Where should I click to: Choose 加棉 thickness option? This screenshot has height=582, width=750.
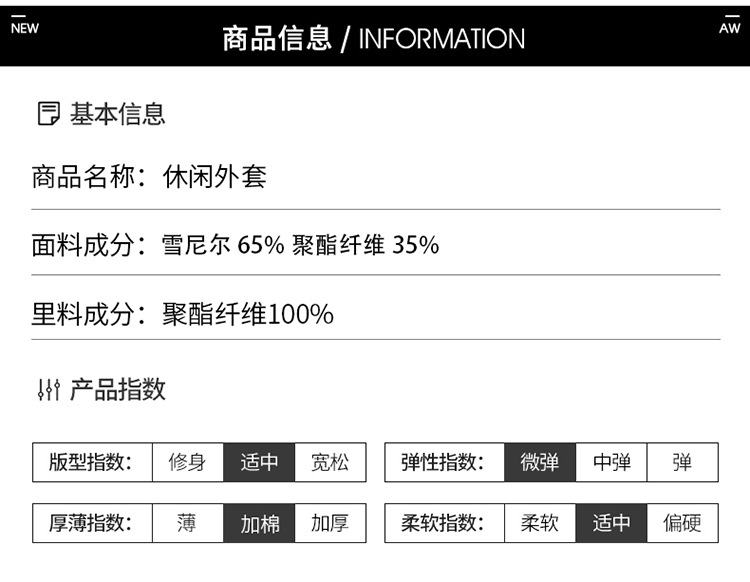259,522
